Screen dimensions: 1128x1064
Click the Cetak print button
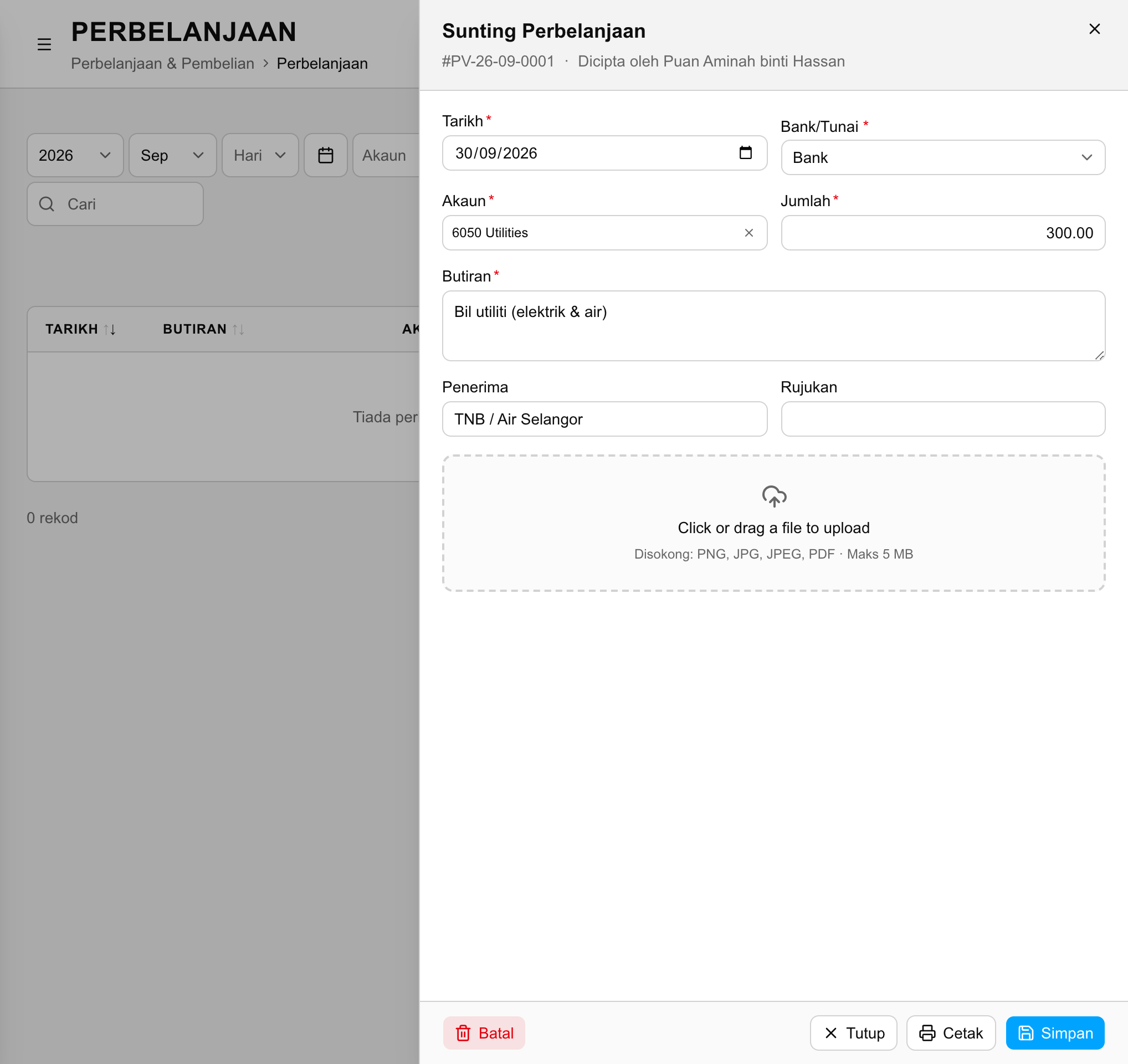pos(950,1033)
